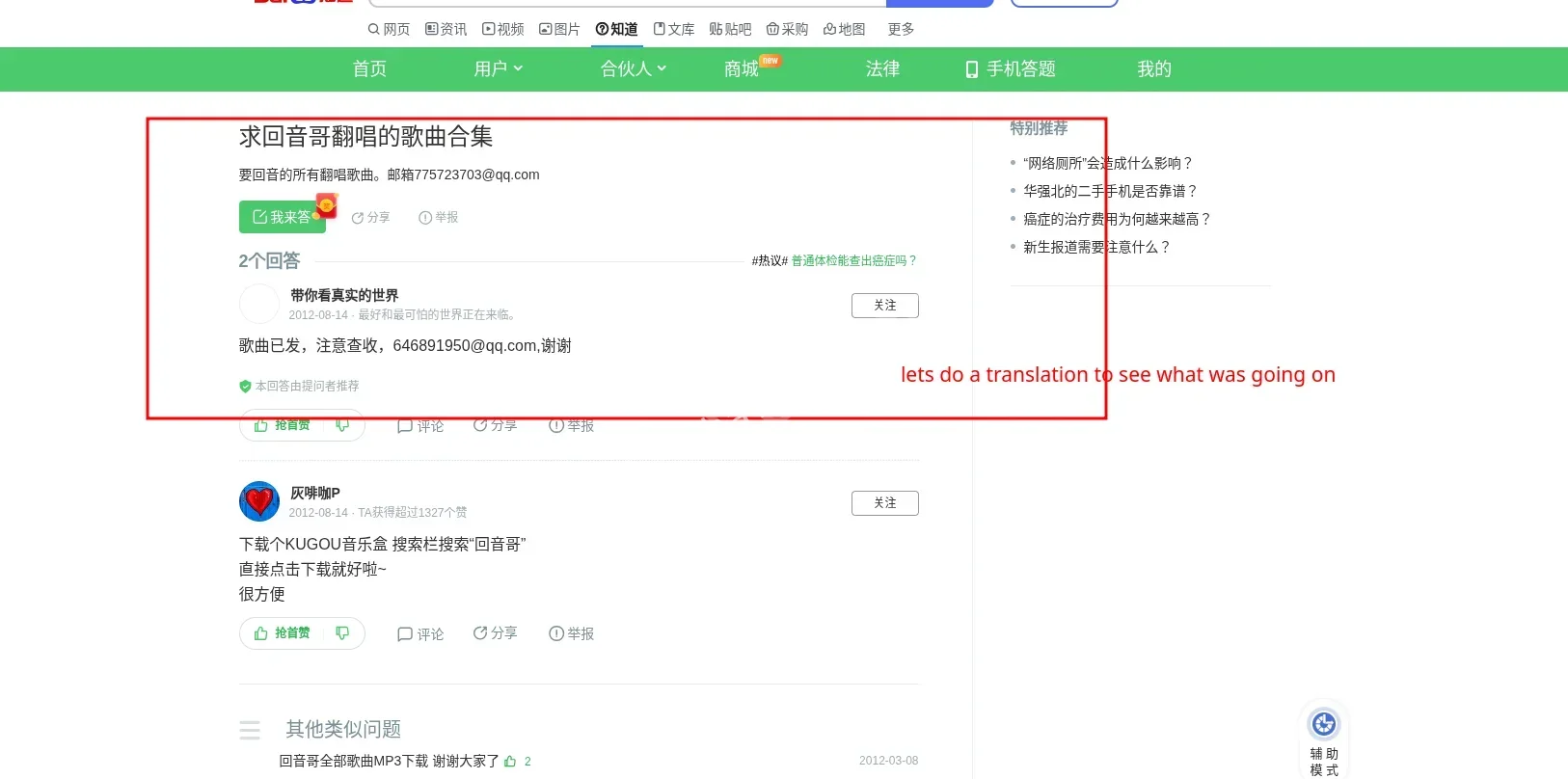Screen dimensions: 1568x779
Task: Click 更多 for more Baidu products
Action: [901, 29]
